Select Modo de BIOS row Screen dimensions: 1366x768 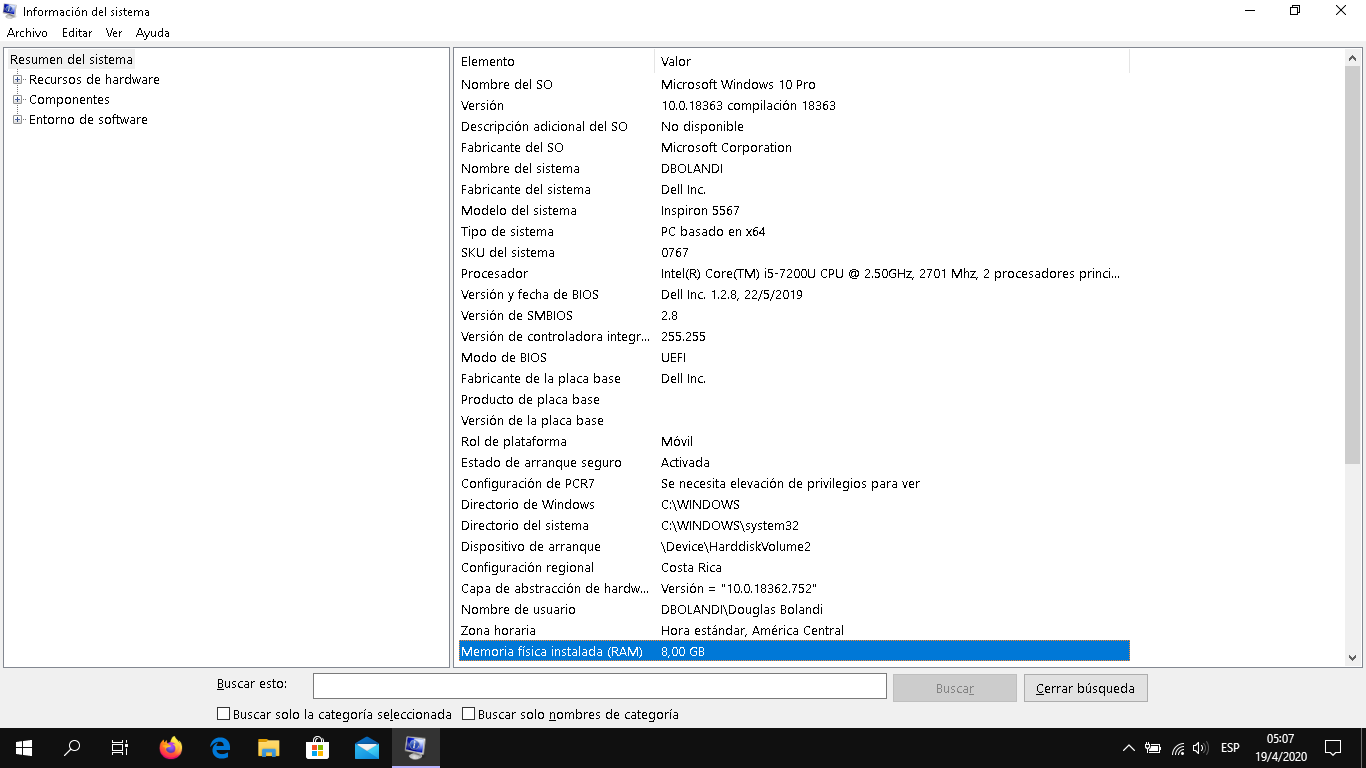tap(794, 358)
